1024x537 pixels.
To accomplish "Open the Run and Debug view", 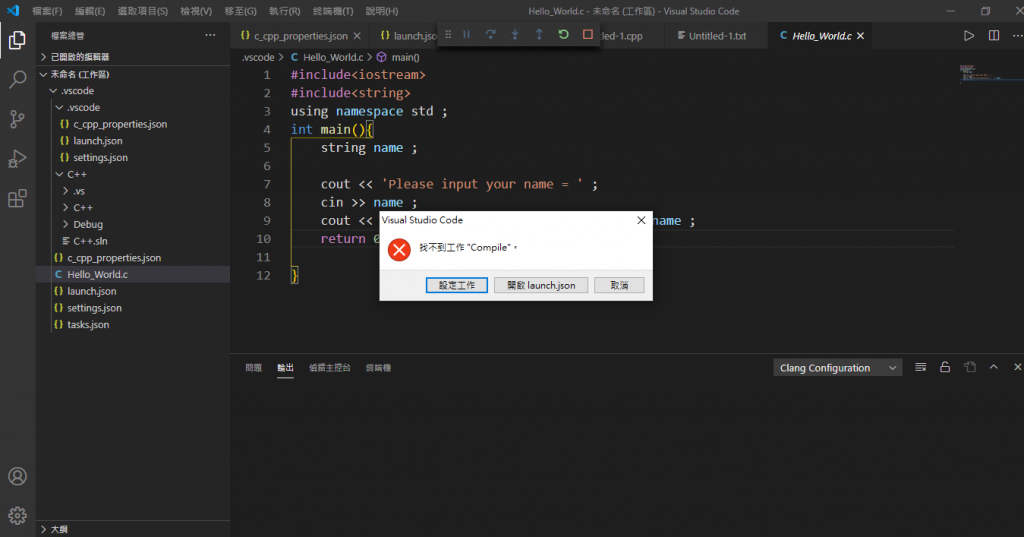I will click(18, 159).
